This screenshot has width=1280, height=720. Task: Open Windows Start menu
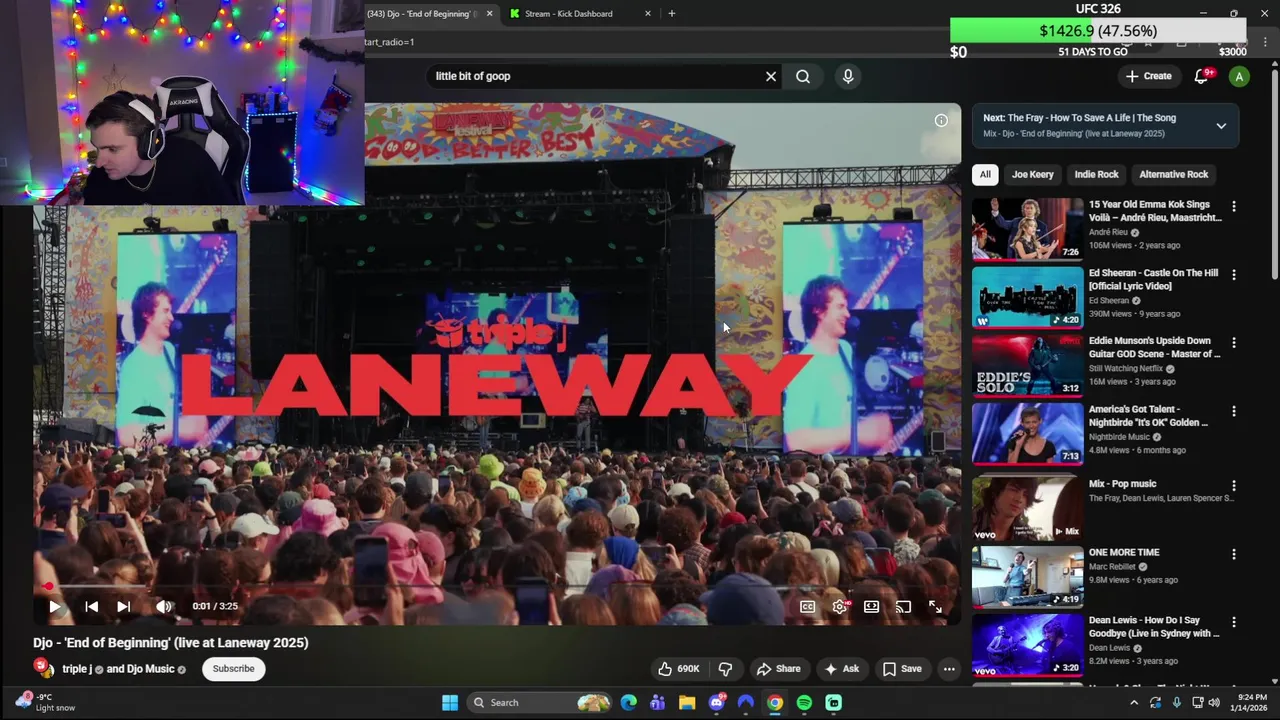450,703
